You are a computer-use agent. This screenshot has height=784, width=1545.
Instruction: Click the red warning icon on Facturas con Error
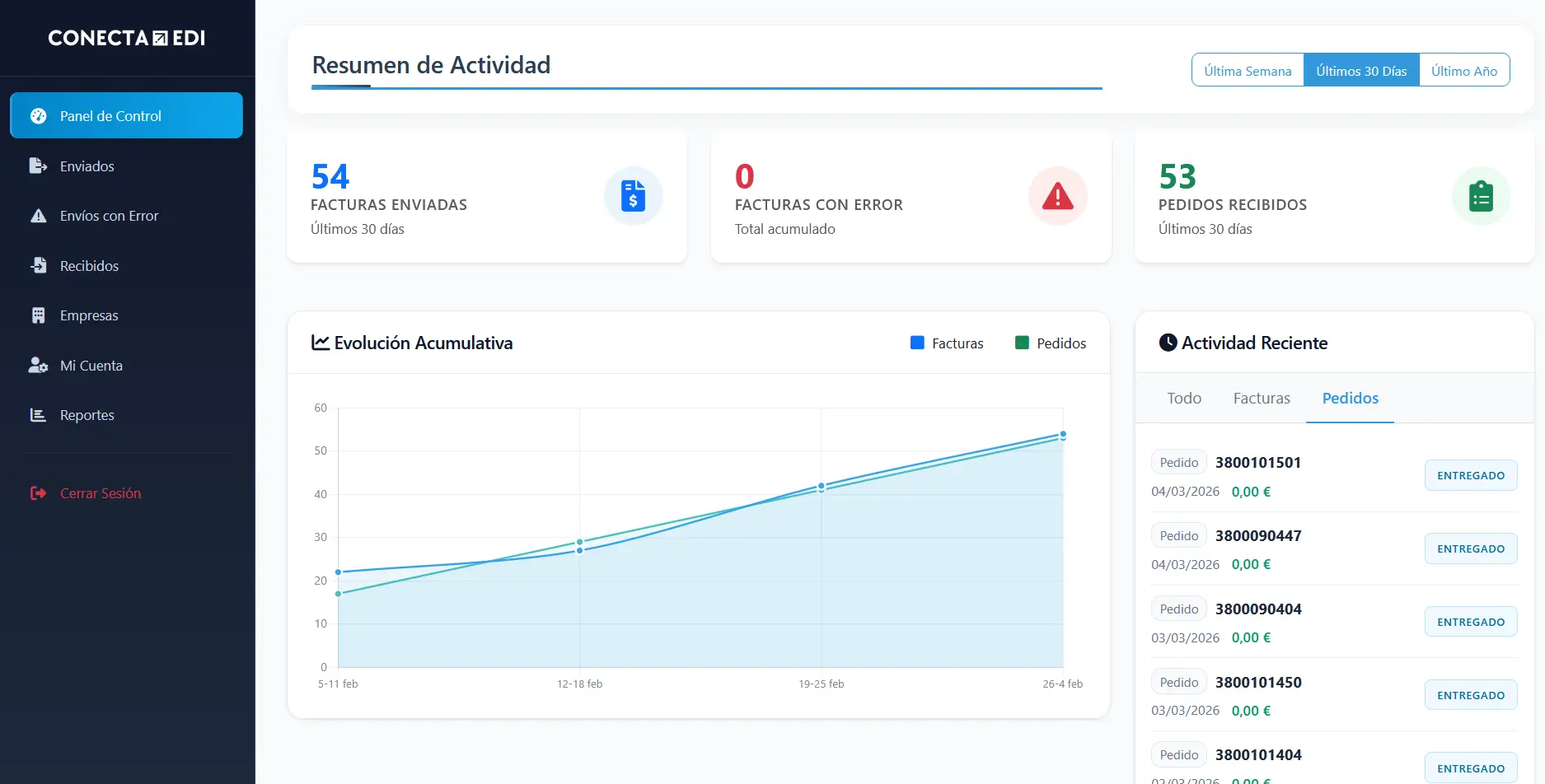click(1057, 196)
